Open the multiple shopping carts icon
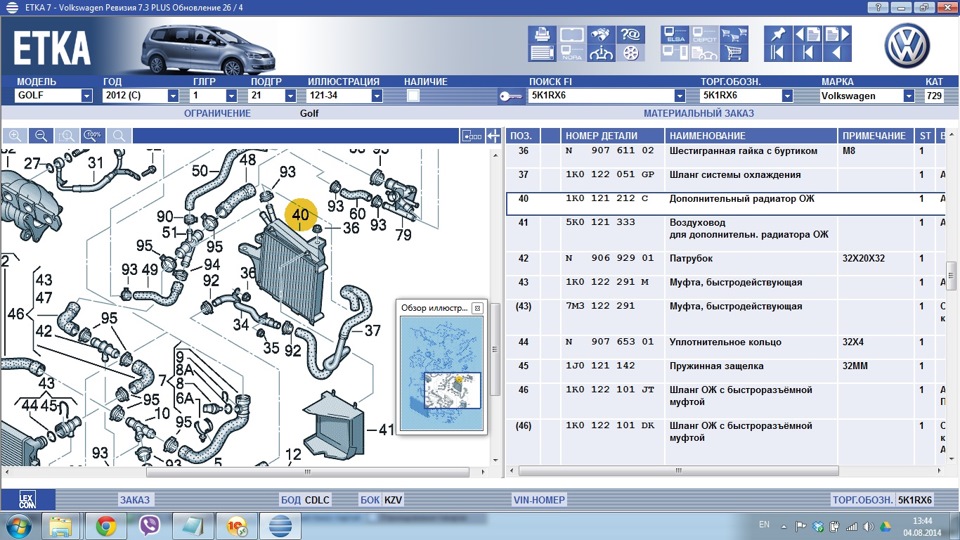The image size is (960, 540). pyautogui.click(x=734, y=34)
